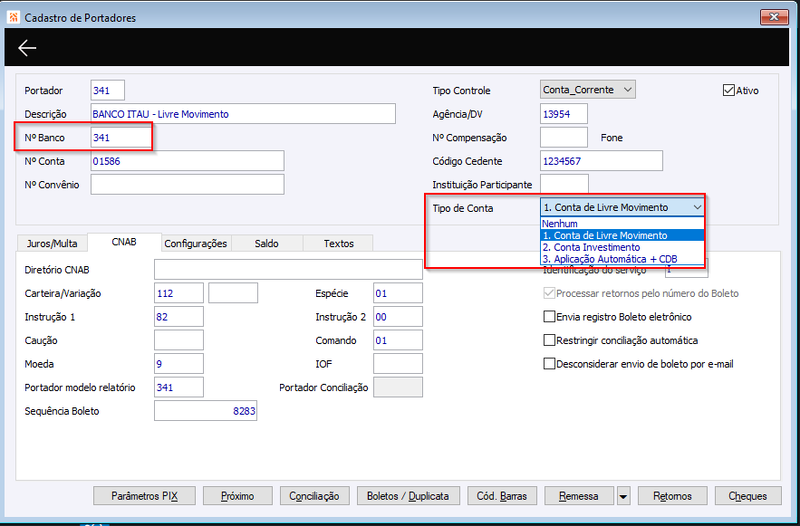Edit the Instrução 2 field
800x526 pixels.
[x=398, y=316]
